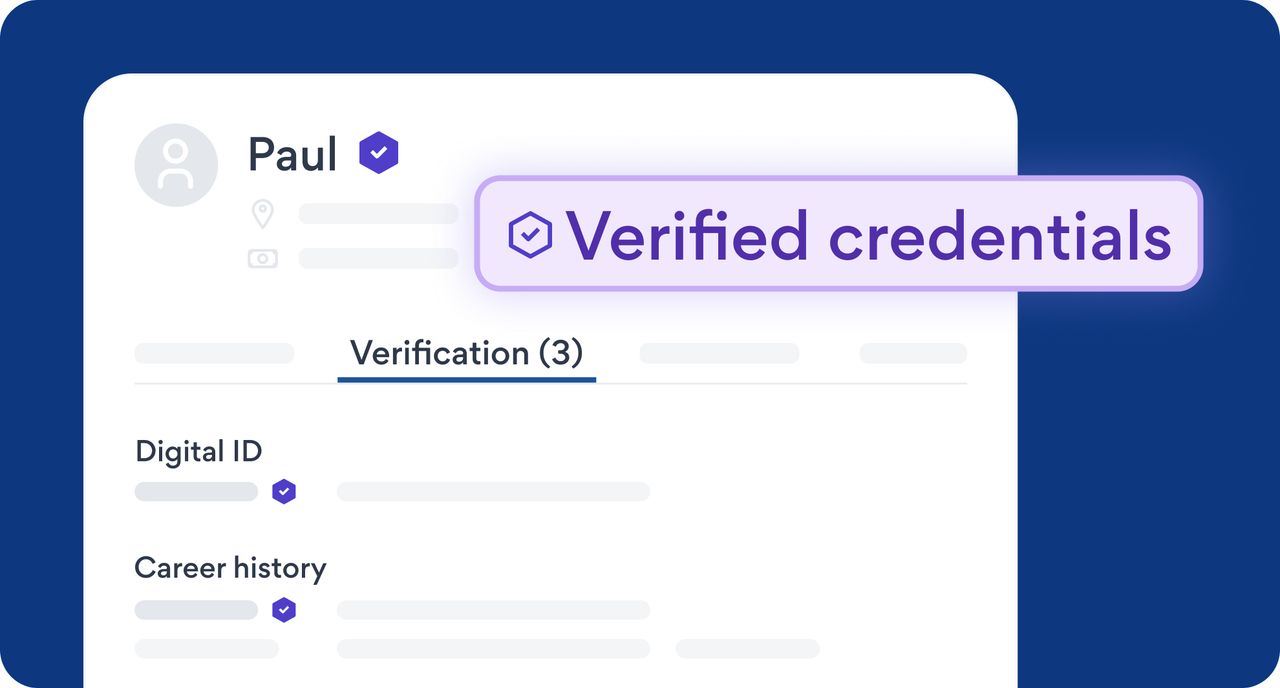Open the Verification (3) tab
The image size is (1280, 688).
(466, 353)
